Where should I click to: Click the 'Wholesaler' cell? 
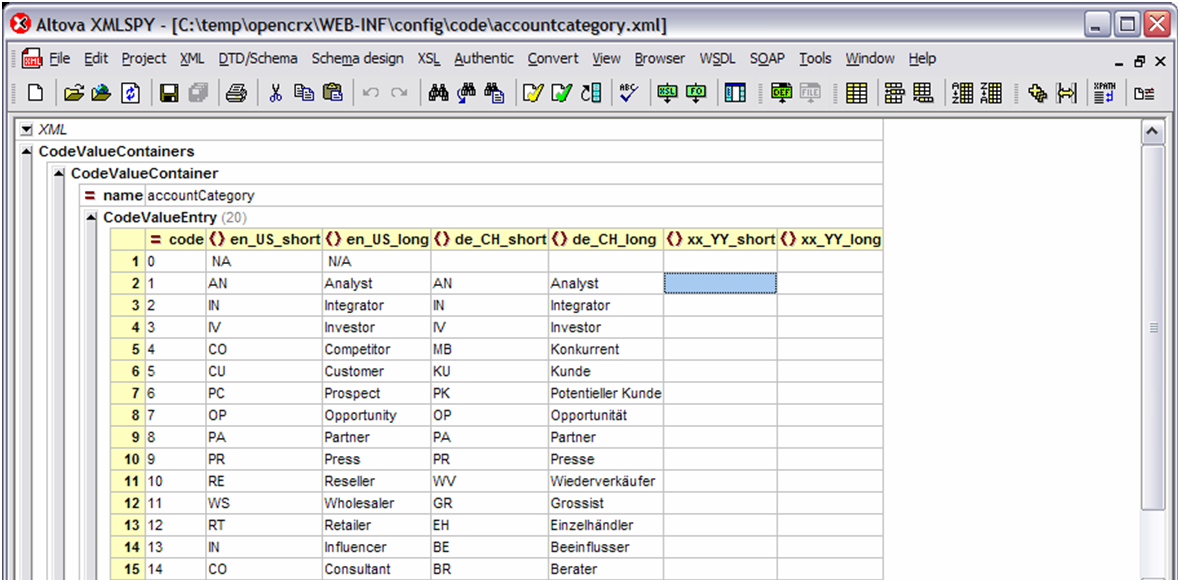tap(376, 502)
